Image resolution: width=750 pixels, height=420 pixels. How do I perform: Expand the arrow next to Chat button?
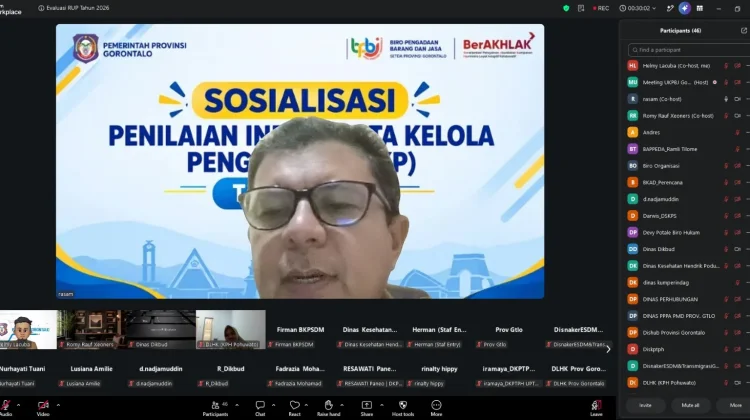click(274, 405)
